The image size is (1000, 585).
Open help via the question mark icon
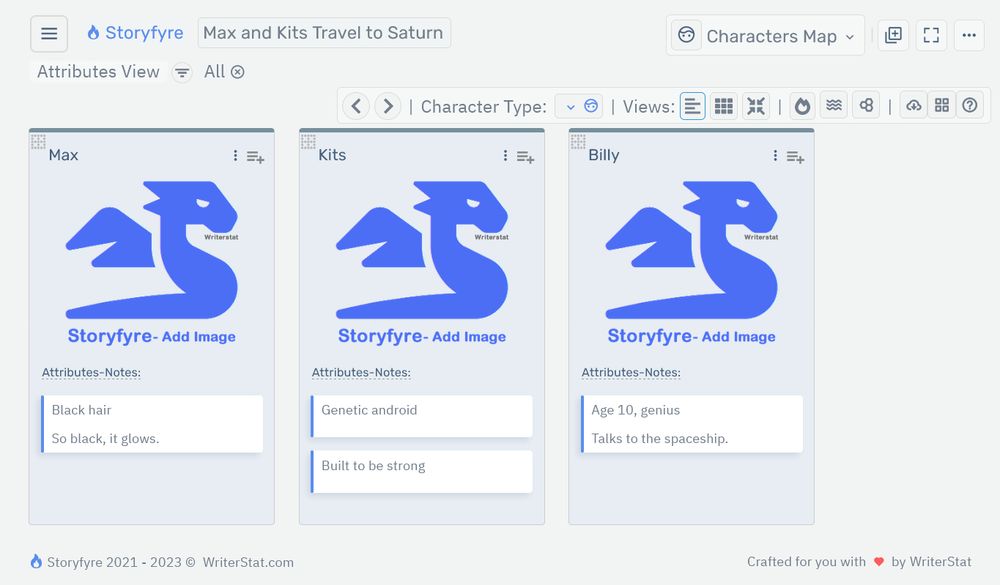click(x=970, y=105)
